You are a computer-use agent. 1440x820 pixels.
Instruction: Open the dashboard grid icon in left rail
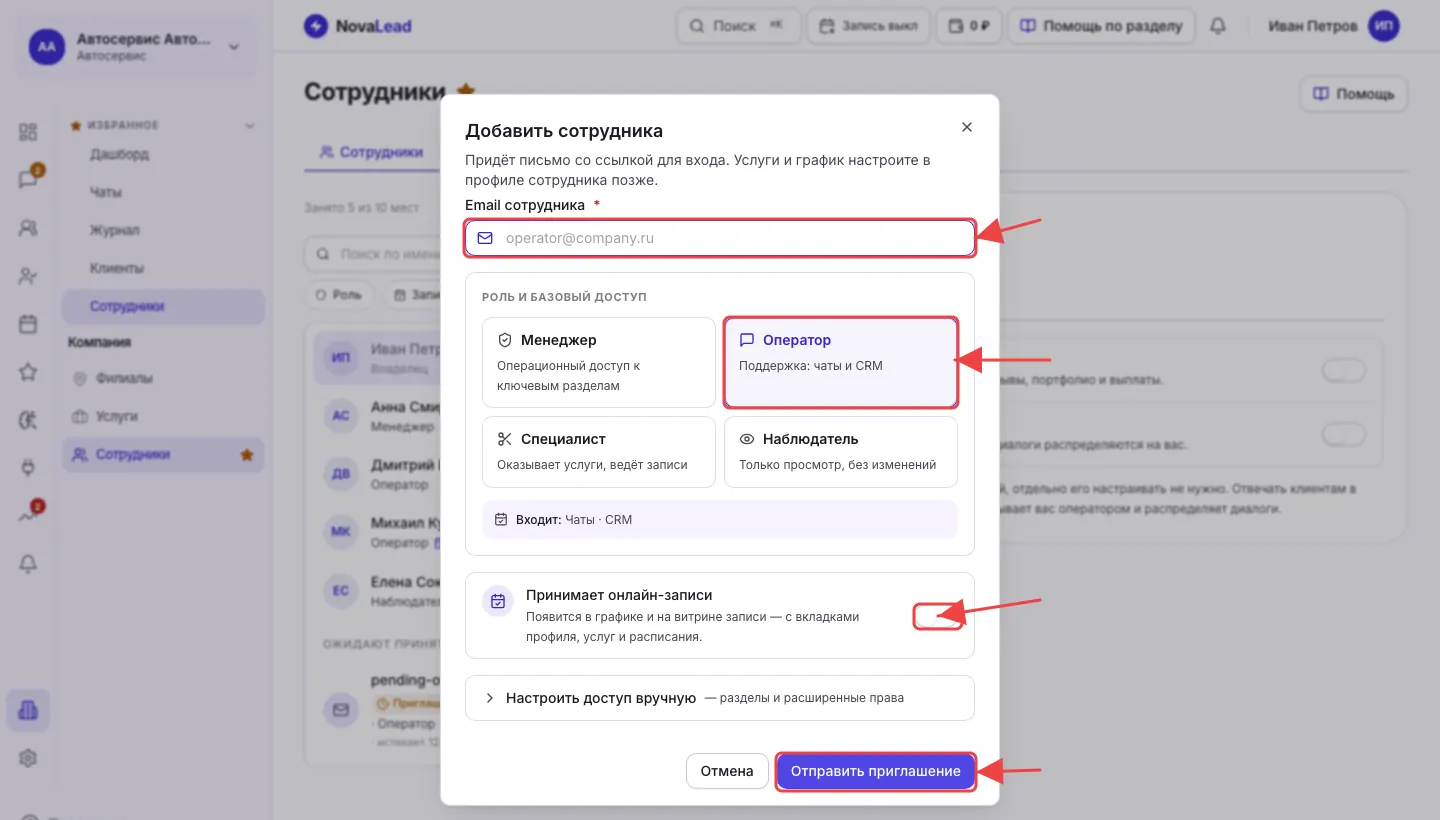click(x=28, y=132)
